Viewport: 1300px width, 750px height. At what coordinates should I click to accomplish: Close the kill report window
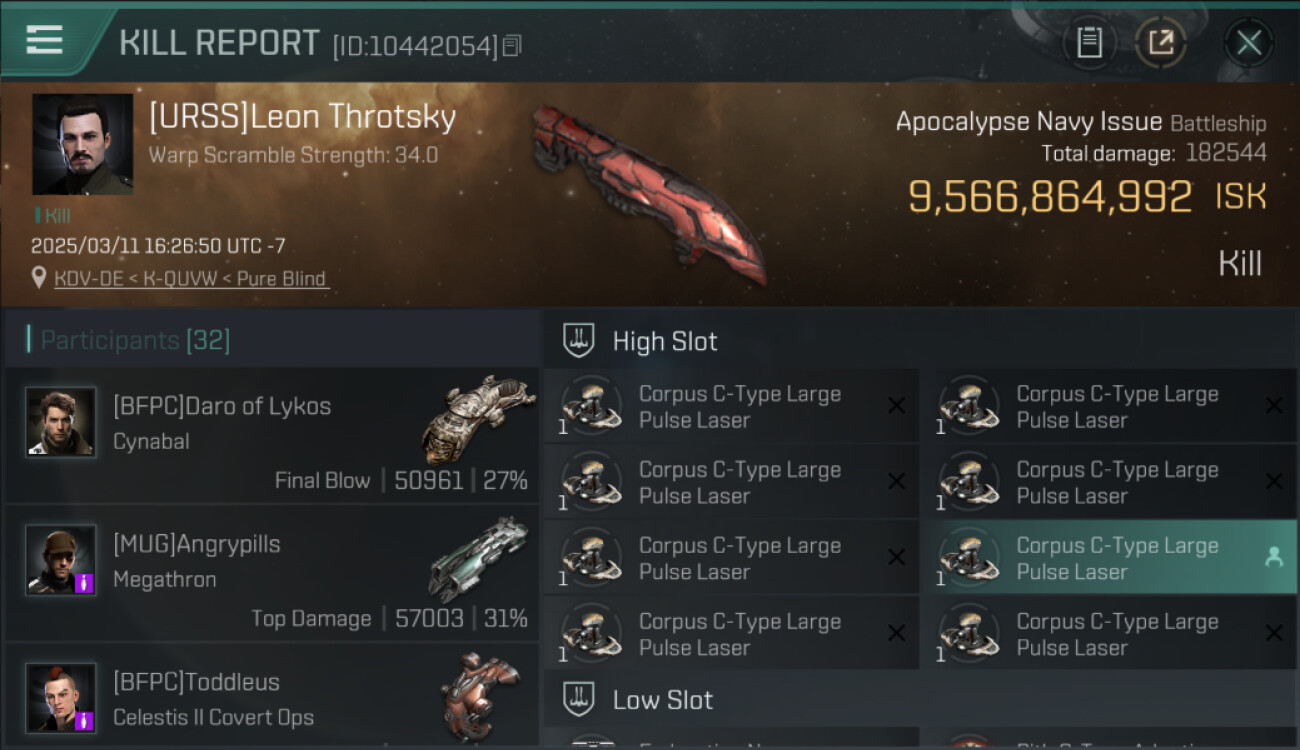[1248, 43]
